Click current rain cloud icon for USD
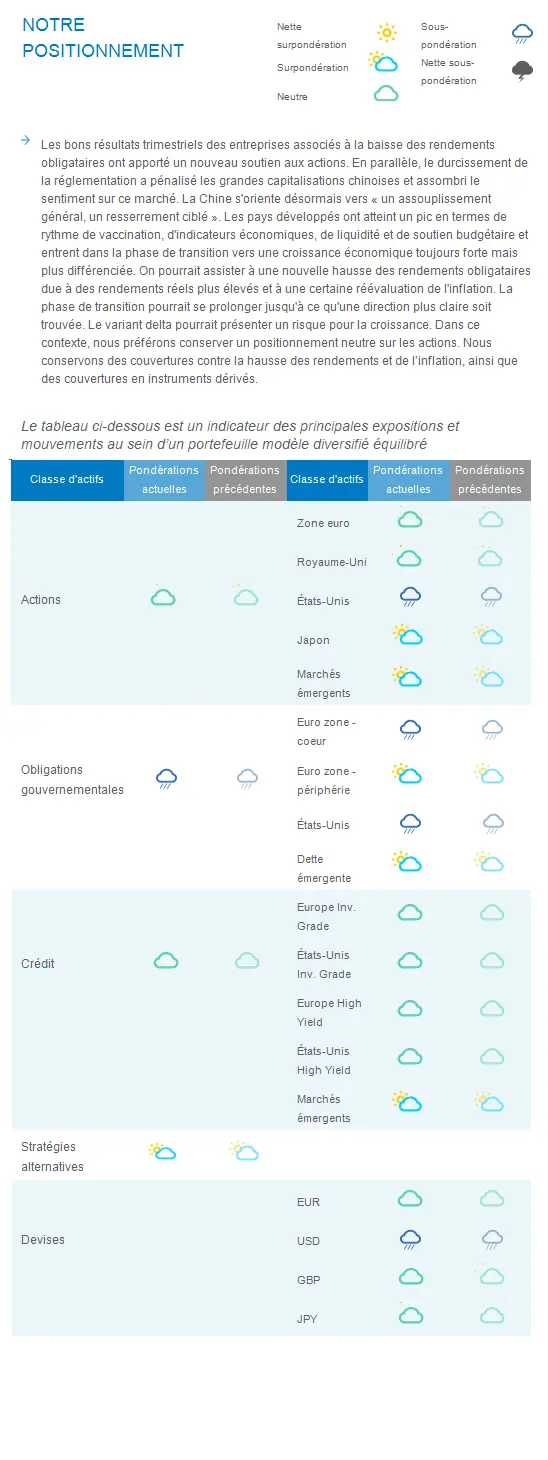548x1460 pixels. click(409, 1241)
